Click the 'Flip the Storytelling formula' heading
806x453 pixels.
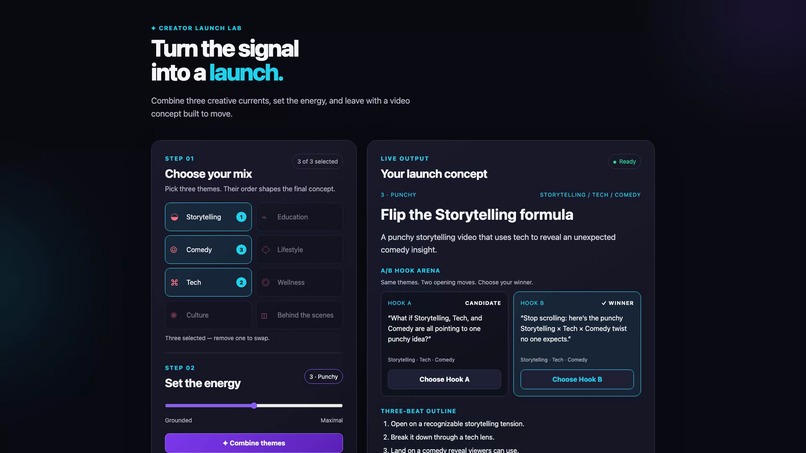coord(477,214)
